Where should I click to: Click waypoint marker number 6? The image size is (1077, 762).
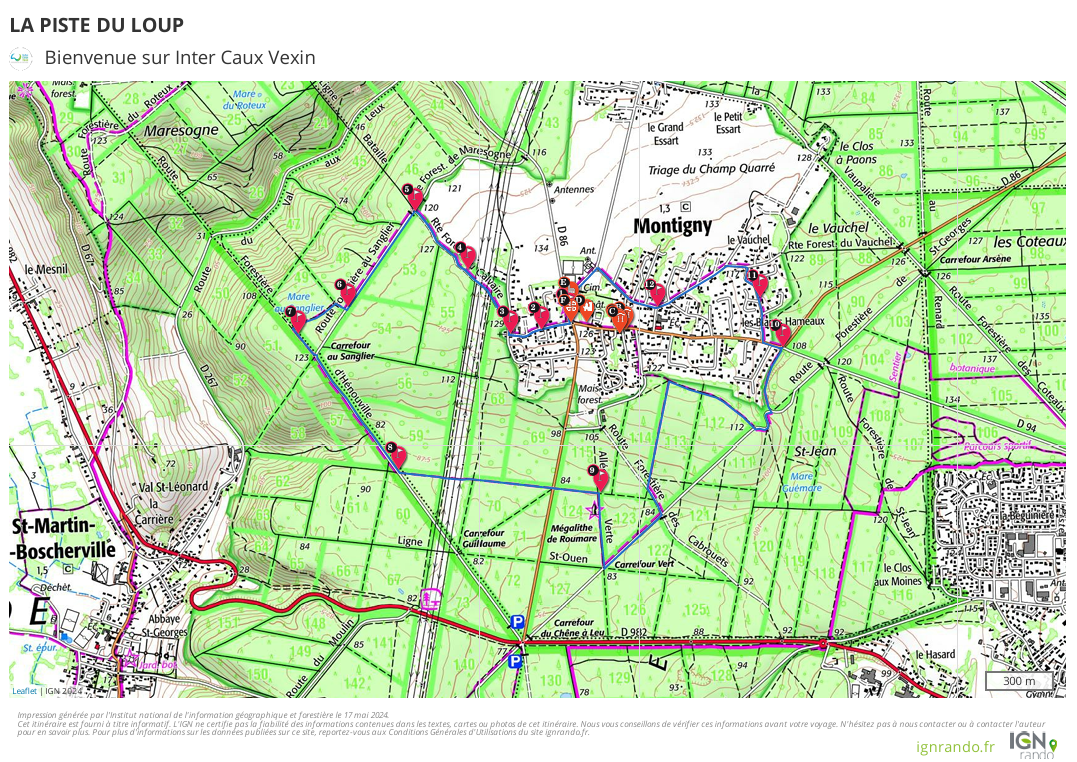click(347, 291)
